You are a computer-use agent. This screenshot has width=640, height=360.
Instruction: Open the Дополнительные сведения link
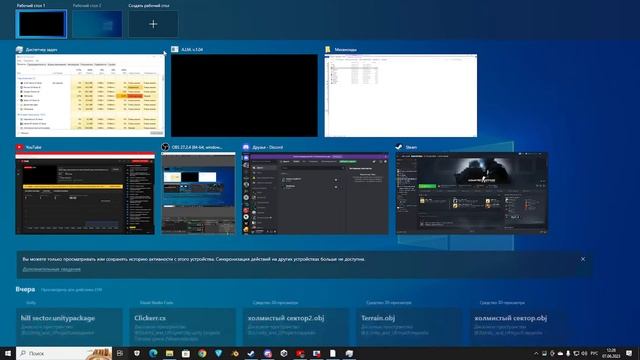51,269
